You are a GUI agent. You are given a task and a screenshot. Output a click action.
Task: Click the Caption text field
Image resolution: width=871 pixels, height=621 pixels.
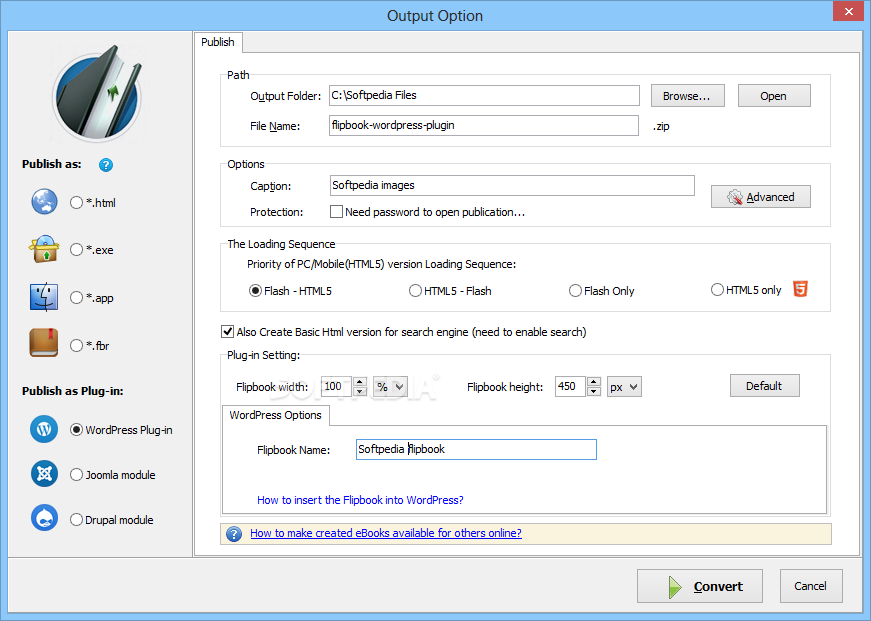point(512,186)
